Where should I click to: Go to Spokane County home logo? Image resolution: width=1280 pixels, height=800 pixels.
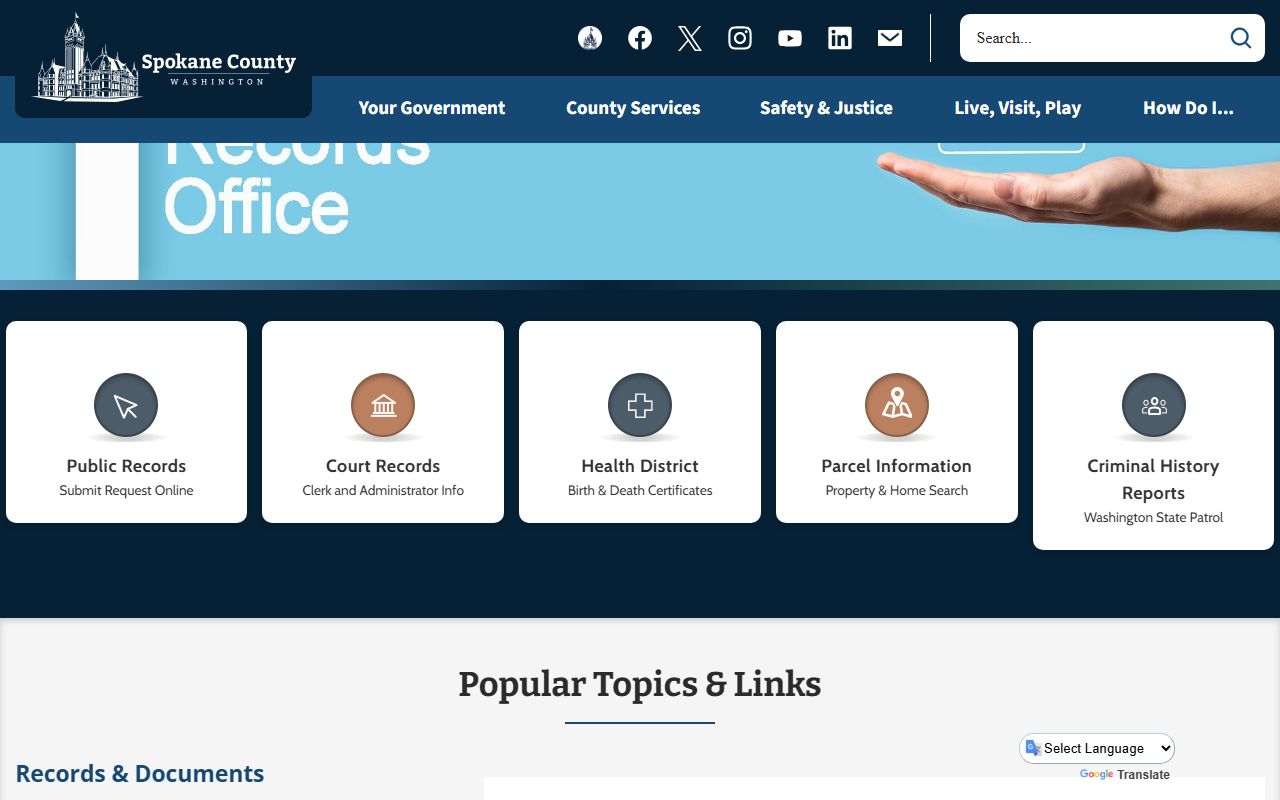[165, 60]
